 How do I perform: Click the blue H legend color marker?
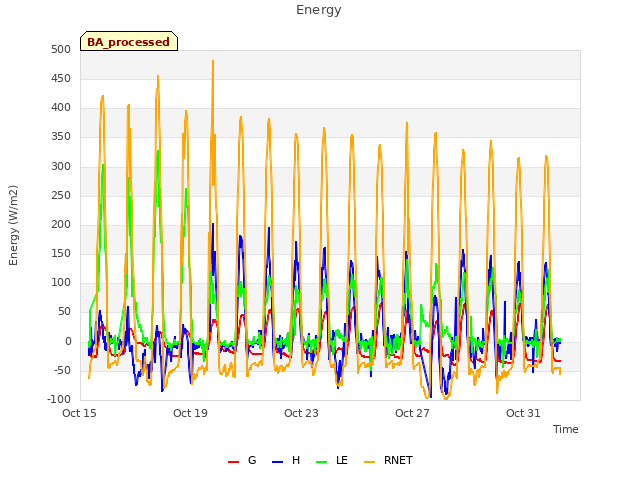click(x=277, y=462)
